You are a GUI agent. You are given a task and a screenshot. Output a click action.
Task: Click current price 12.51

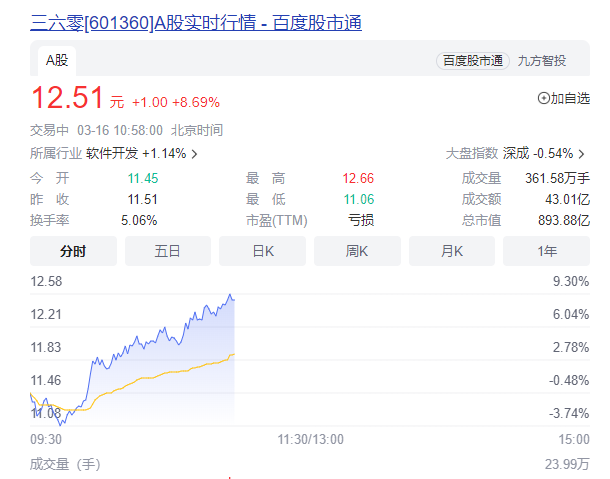(67, 97)
